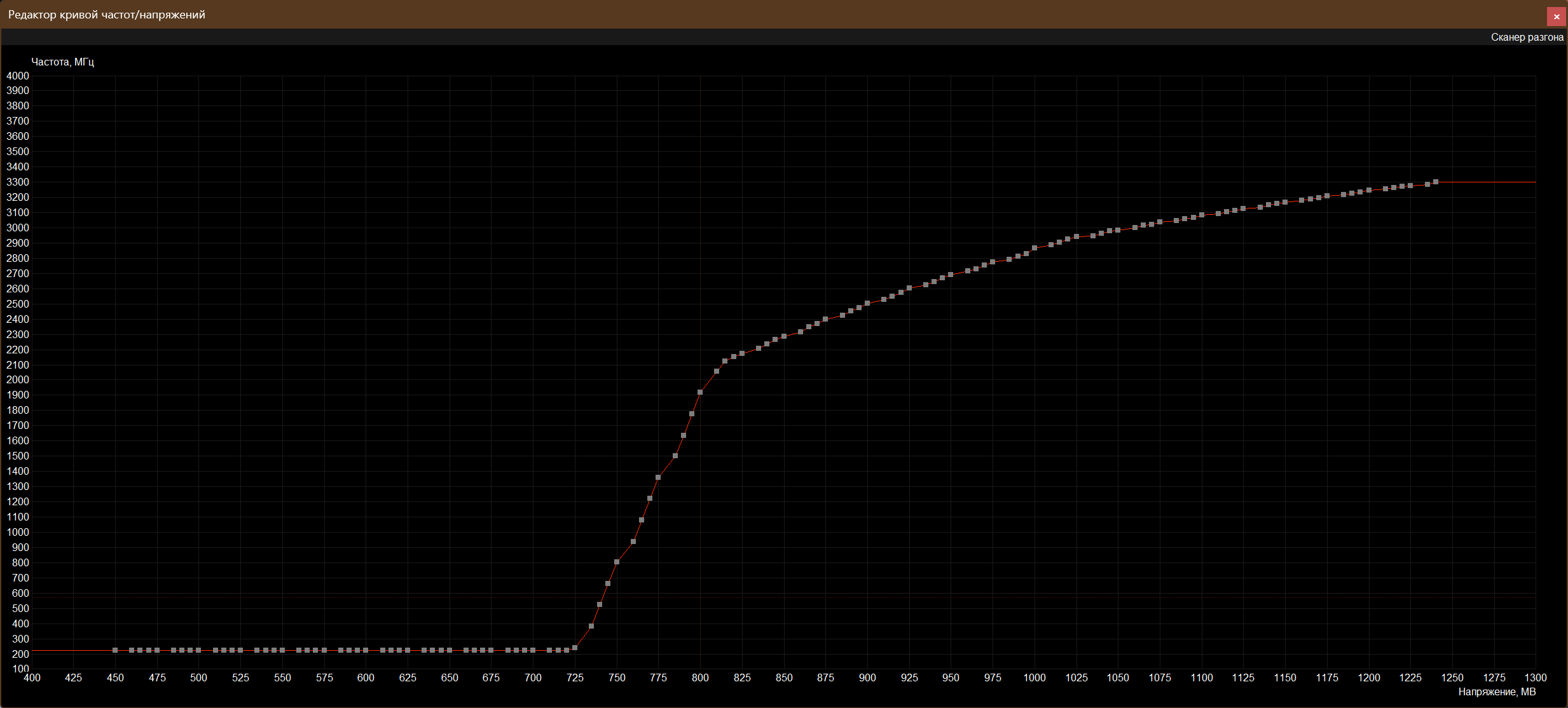Close the frequency/voltage curve editor window
The height and width of the screenshot is (708, 1568).
pyautogui.click(x=1556, y=17)
